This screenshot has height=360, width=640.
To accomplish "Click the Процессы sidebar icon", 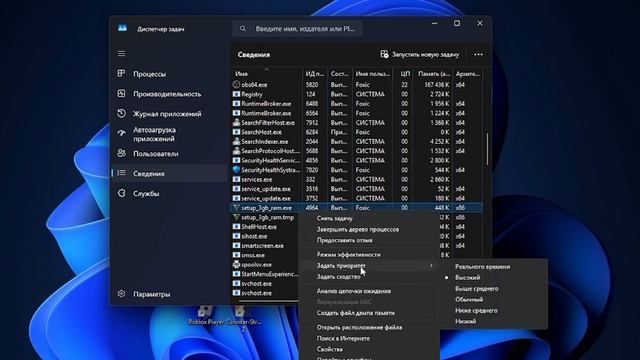I will click(121, 73).
